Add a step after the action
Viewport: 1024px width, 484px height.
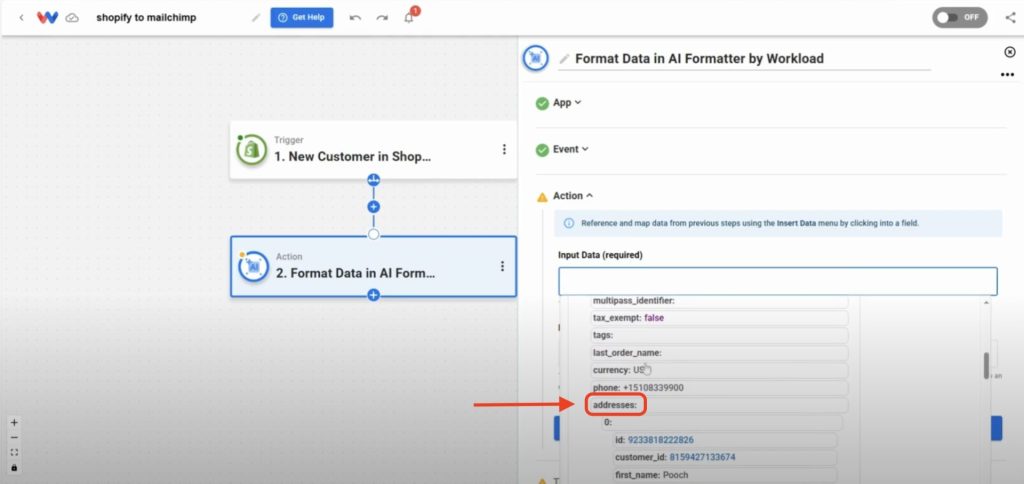[x=374, y=295]
